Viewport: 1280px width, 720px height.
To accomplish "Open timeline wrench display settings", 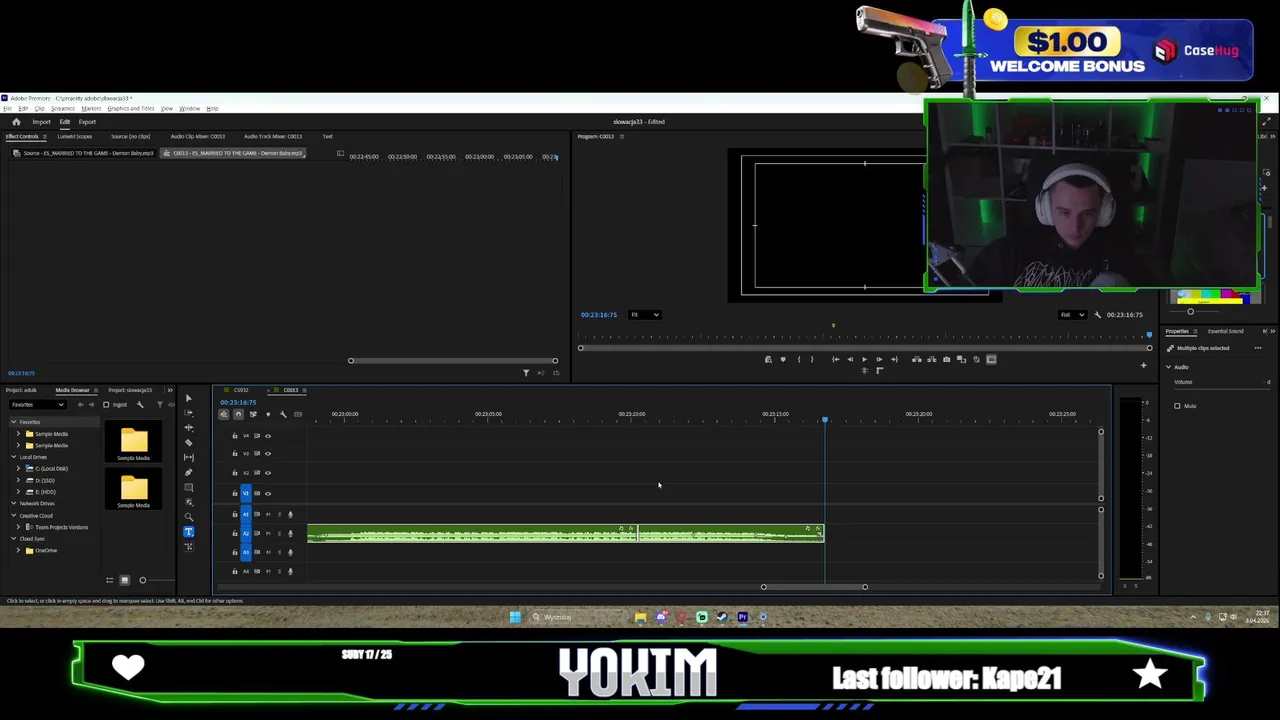I will tap(283, 414).
